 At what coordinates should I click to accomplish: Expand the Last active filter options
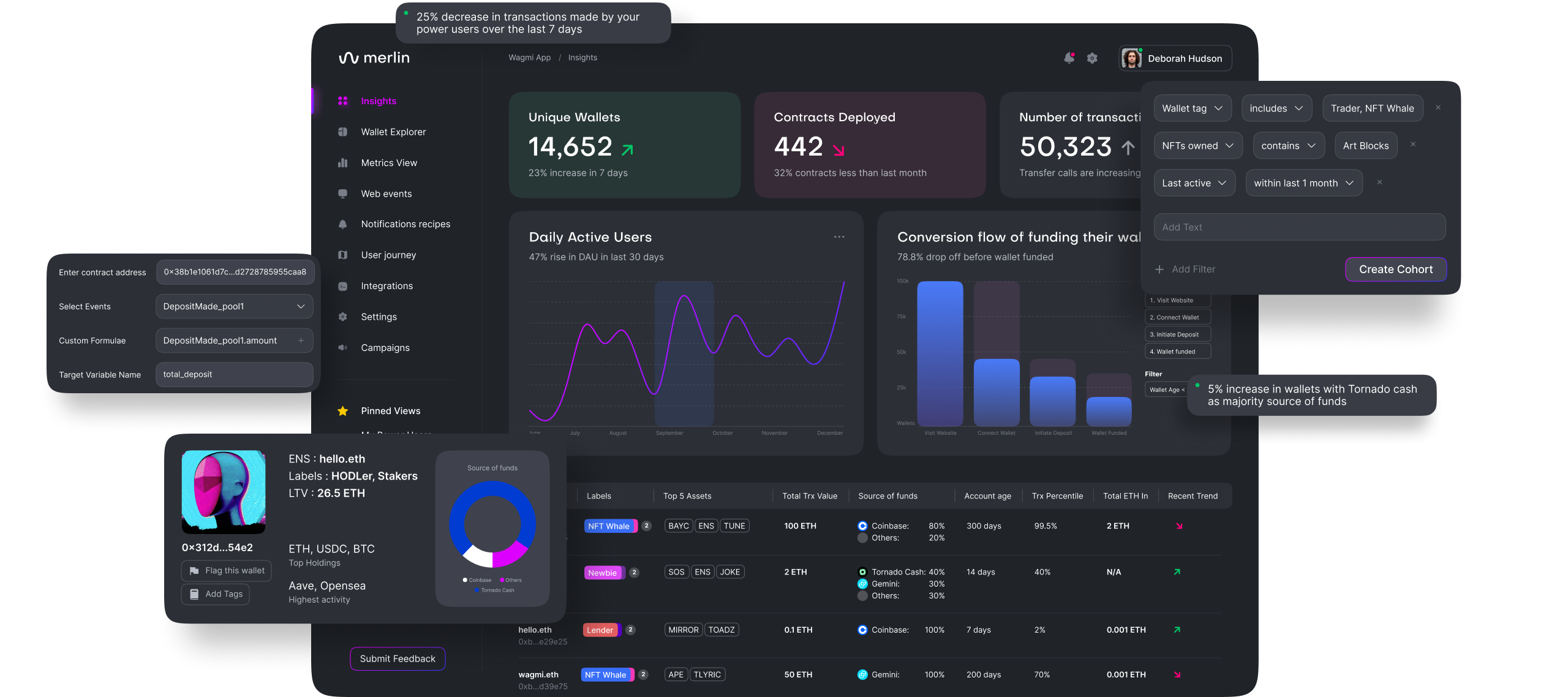click(x=1194, y=183)
